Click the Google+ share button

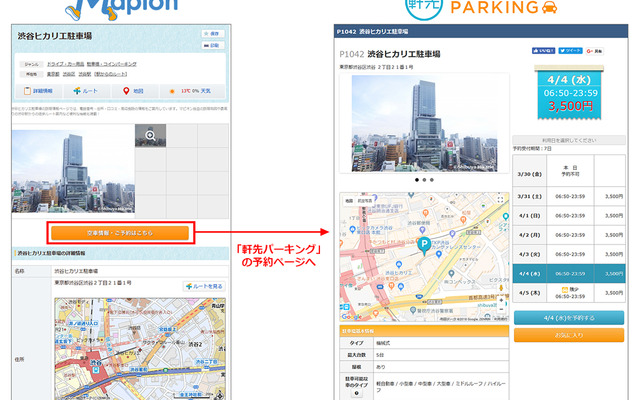pyautogui.click(x=594, y=51)
